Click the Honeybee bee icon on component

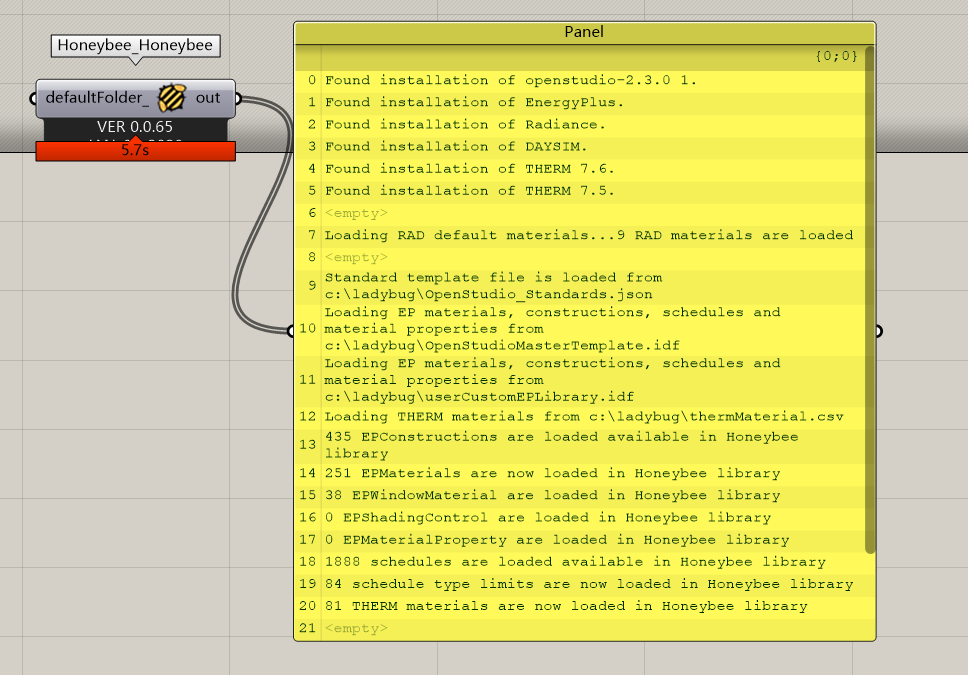point(172,98)
